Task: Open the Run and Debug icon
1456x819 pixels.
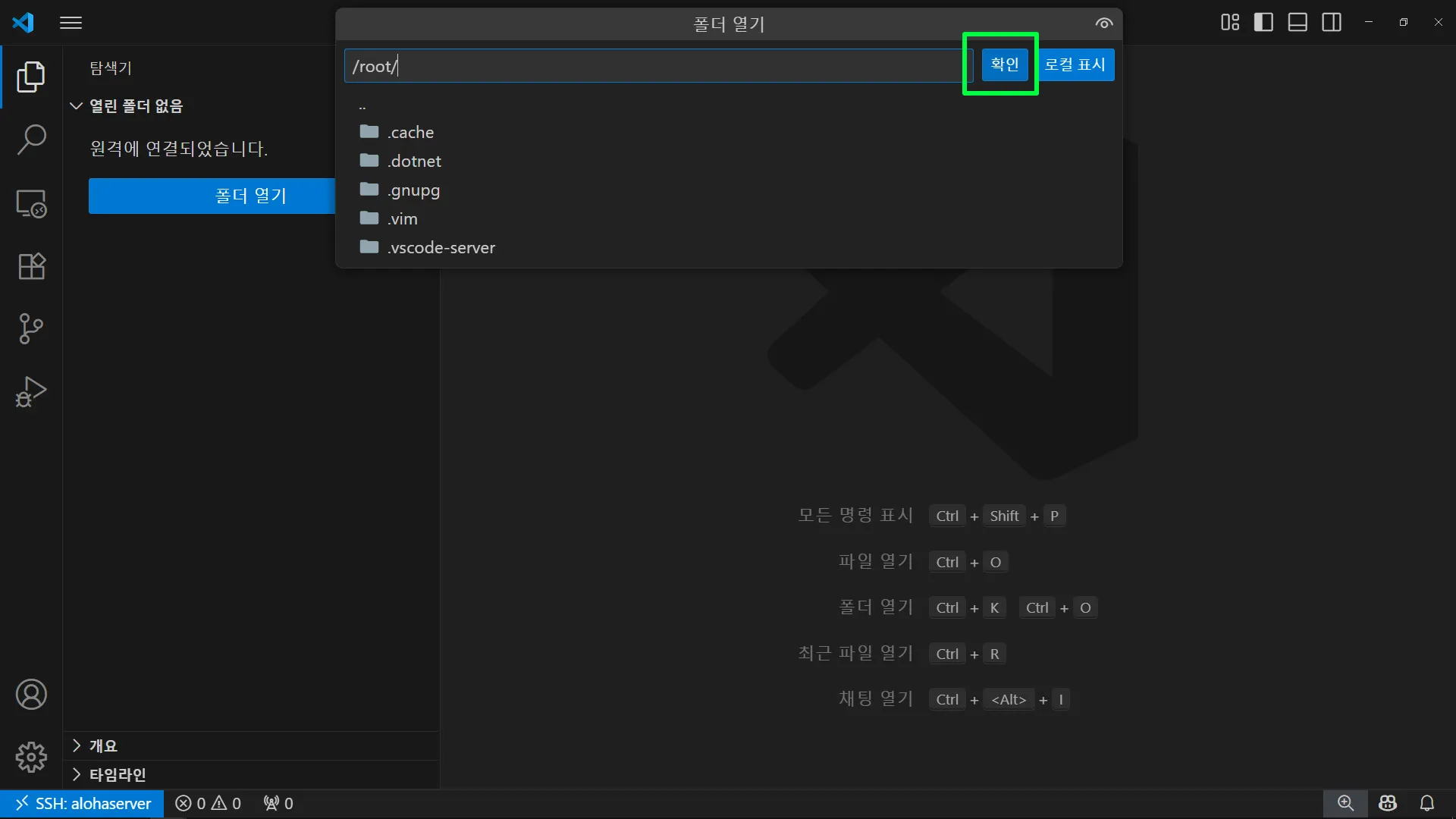Action: click(31, 392)
